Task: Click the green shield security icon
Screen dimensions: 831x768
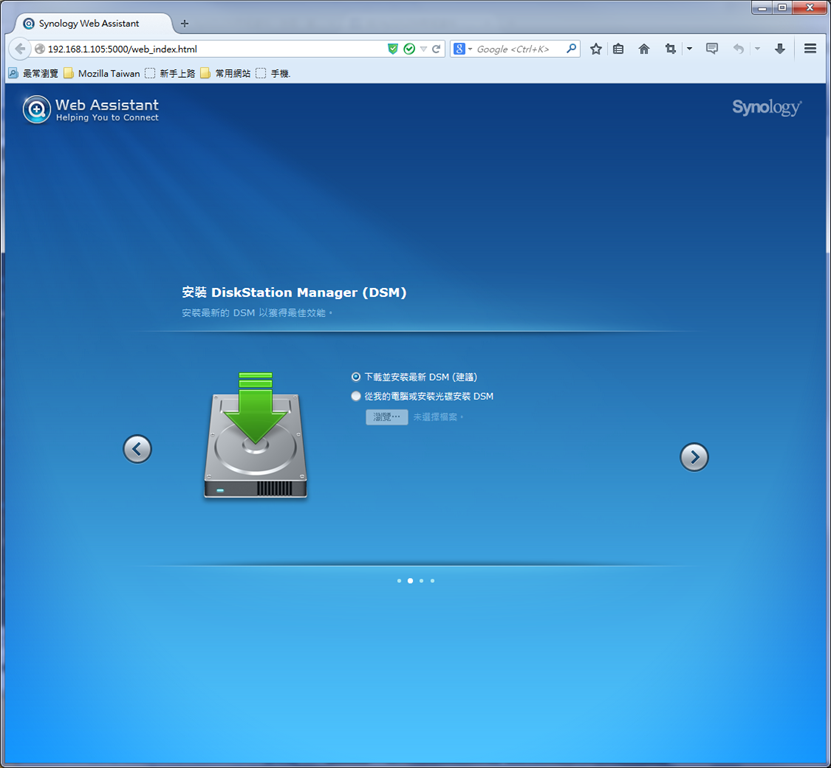Action: [x=393, y=49]
